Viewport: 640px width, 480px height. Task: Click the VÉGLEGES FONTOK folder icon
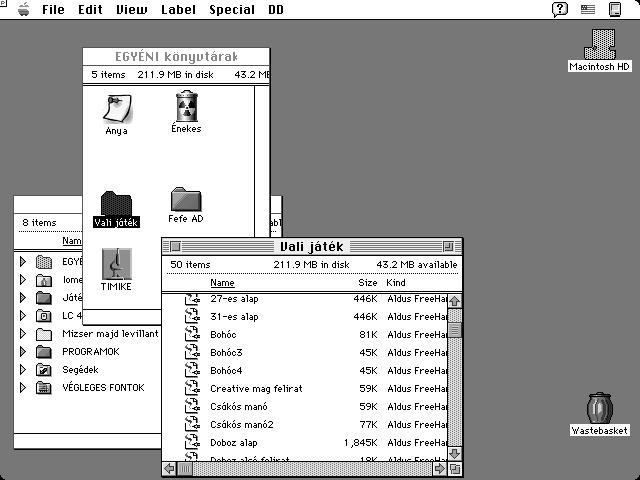pos(44,388)
